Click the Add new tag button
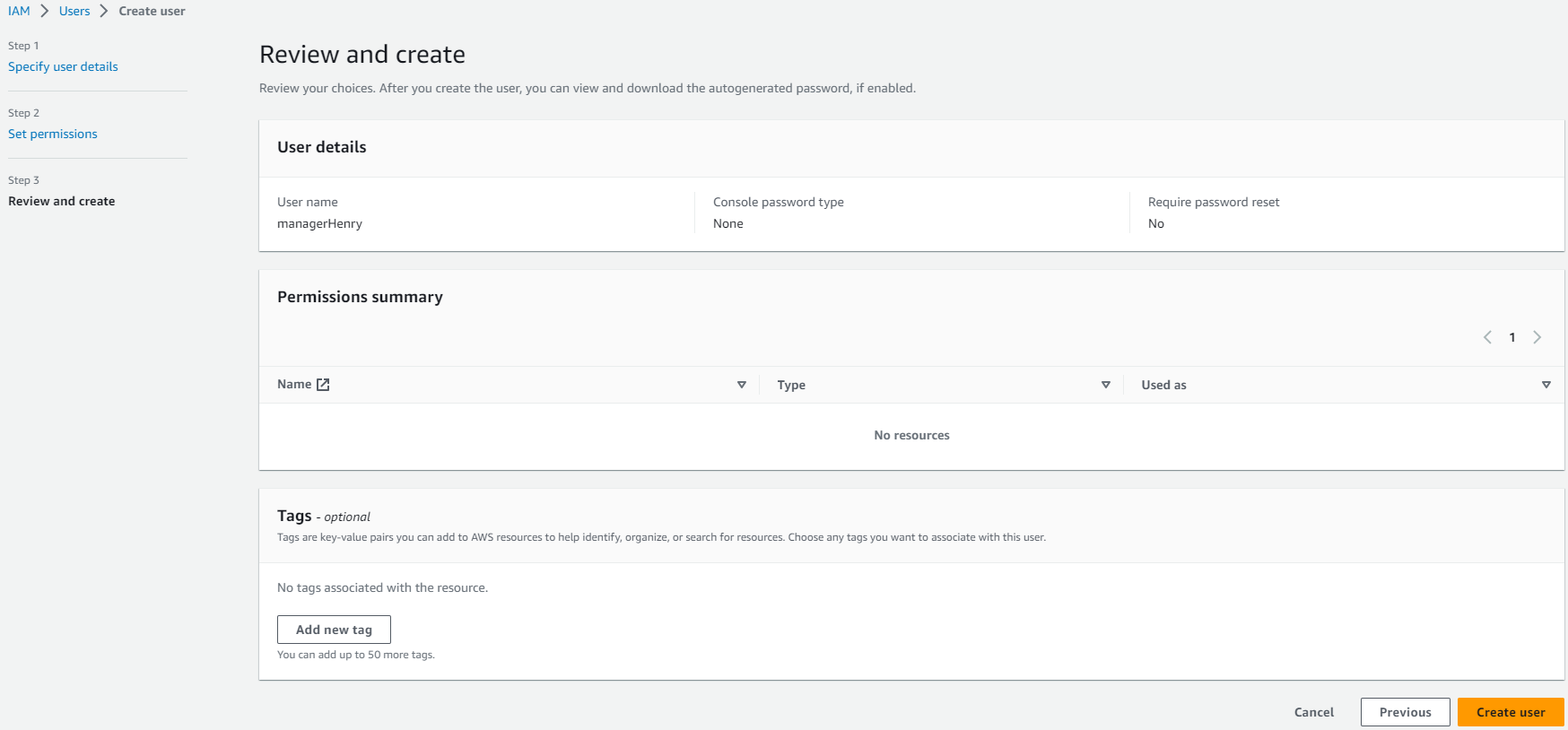This screenshot has width=1568, height=730. (x=334, y=630)
